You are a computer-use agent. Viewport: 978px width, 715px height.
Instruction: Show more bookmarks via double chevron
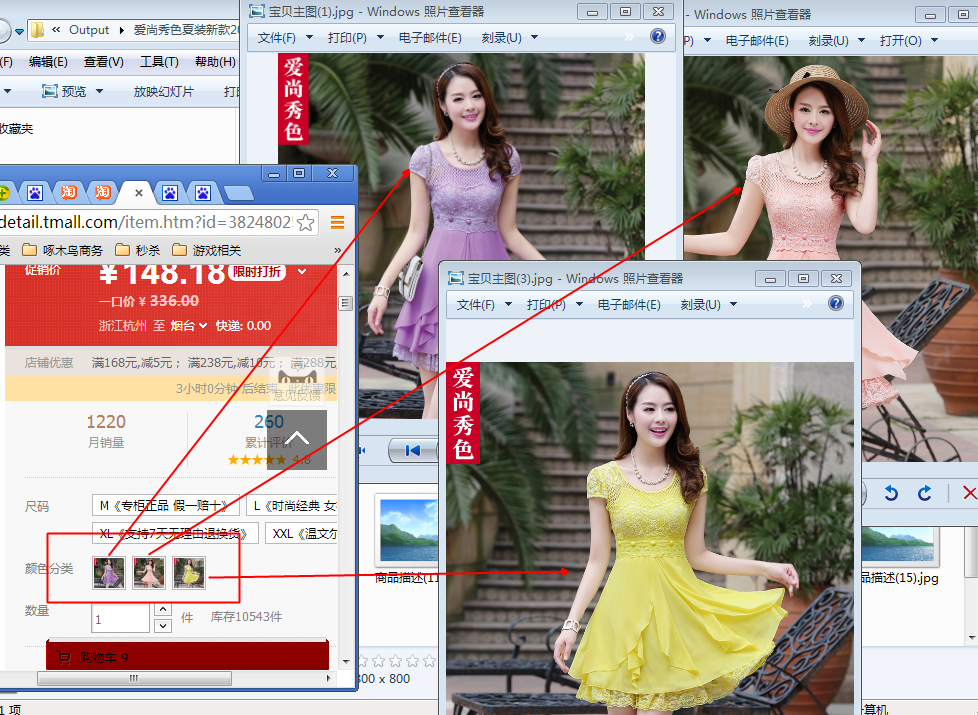point(337,250)
